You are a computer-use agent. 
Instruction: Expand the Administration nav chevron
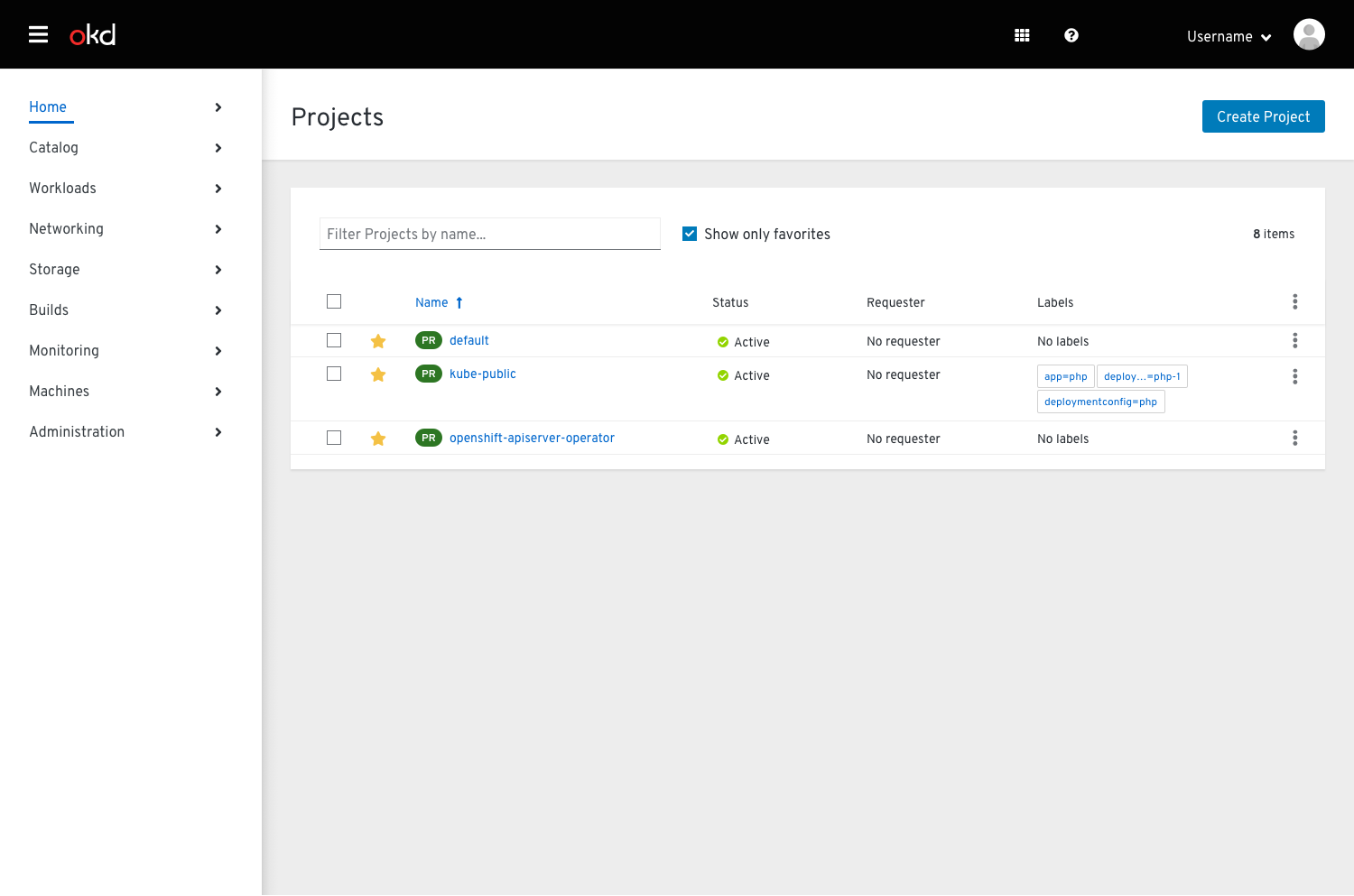218,432
